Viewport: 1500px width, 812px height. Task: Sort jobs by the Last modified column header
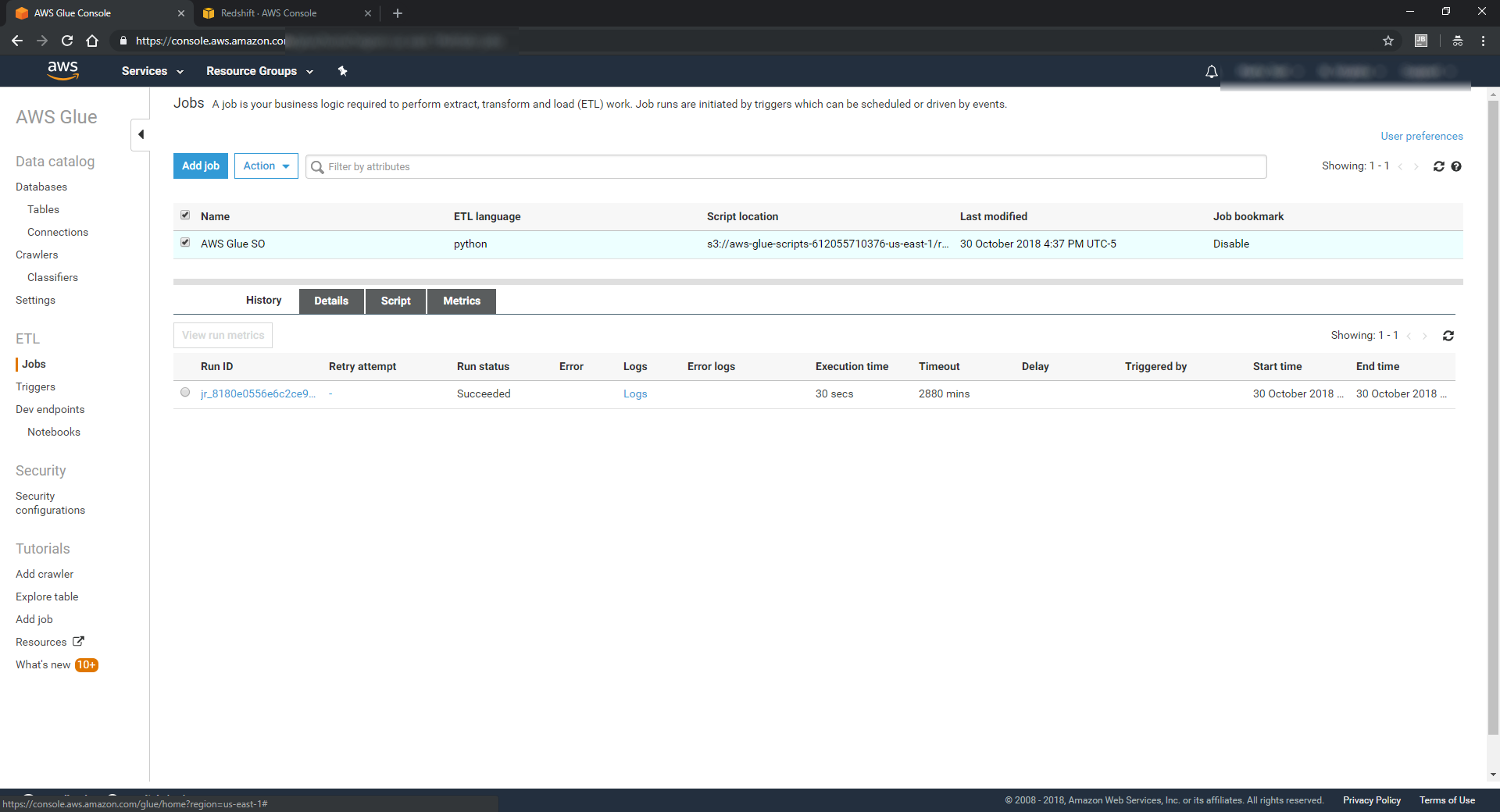click(994, 217)
